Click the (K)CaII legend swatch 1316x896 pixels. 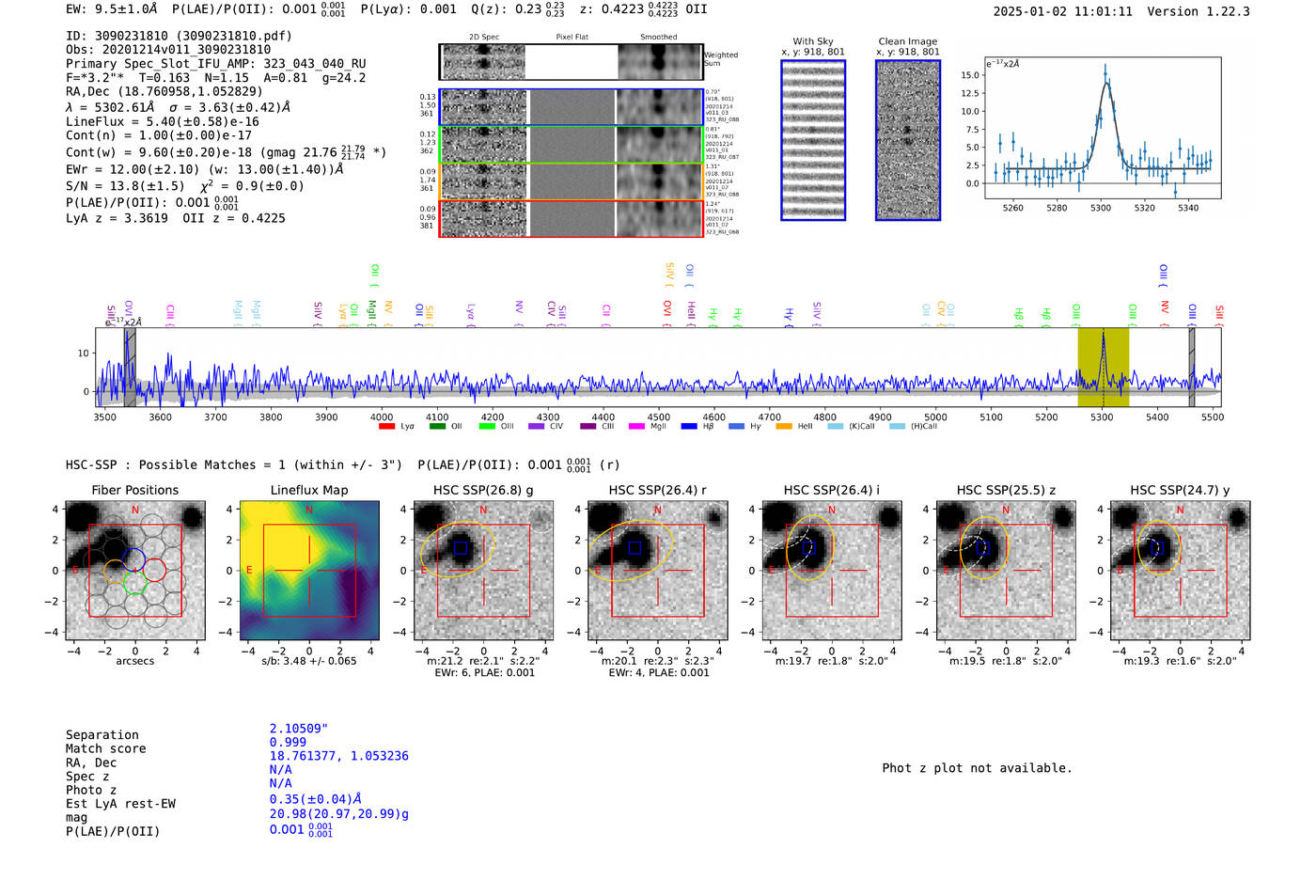point(836,427)
